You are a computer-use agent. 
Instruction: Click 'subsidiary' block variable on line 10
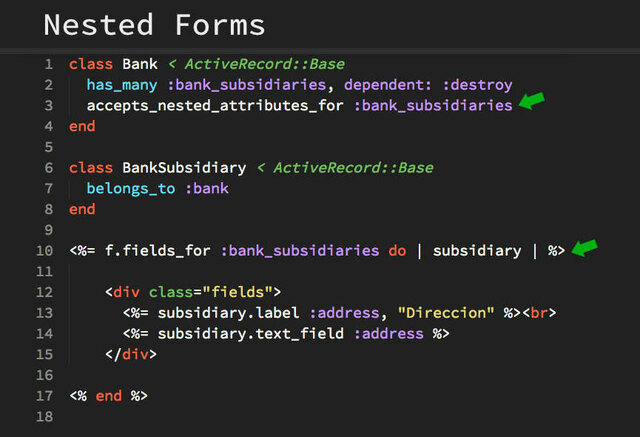(477, 251)
